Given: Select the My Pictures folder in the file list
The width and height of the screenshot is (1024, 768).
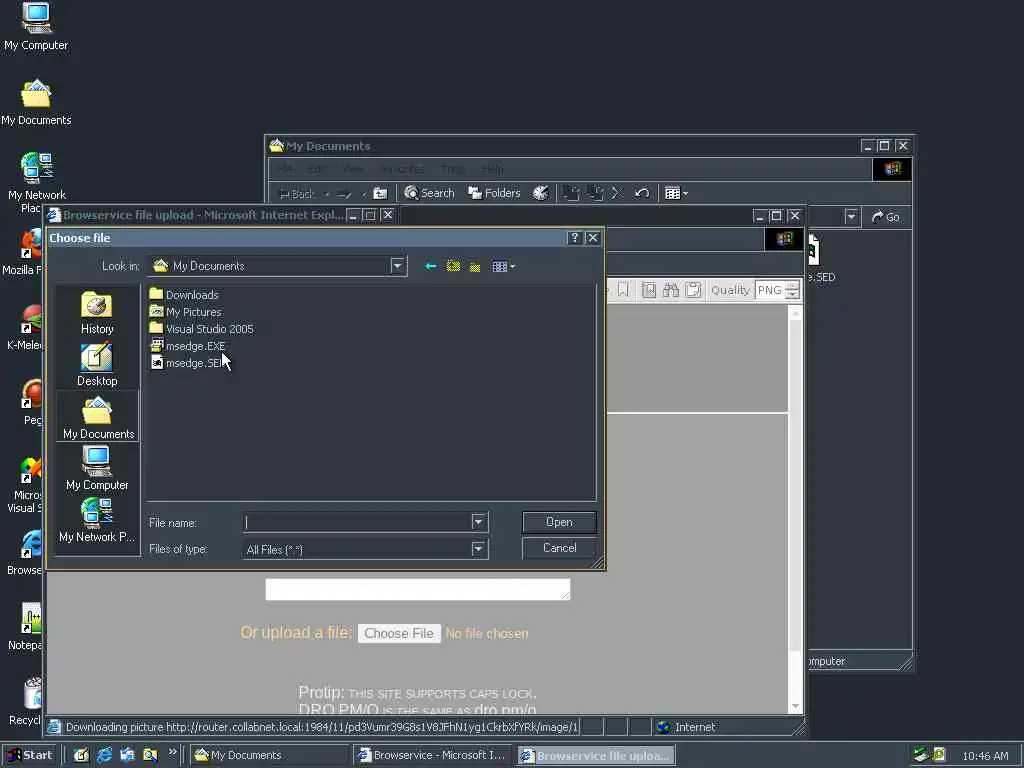Looking at the screenshot, I should pos(186,312).
